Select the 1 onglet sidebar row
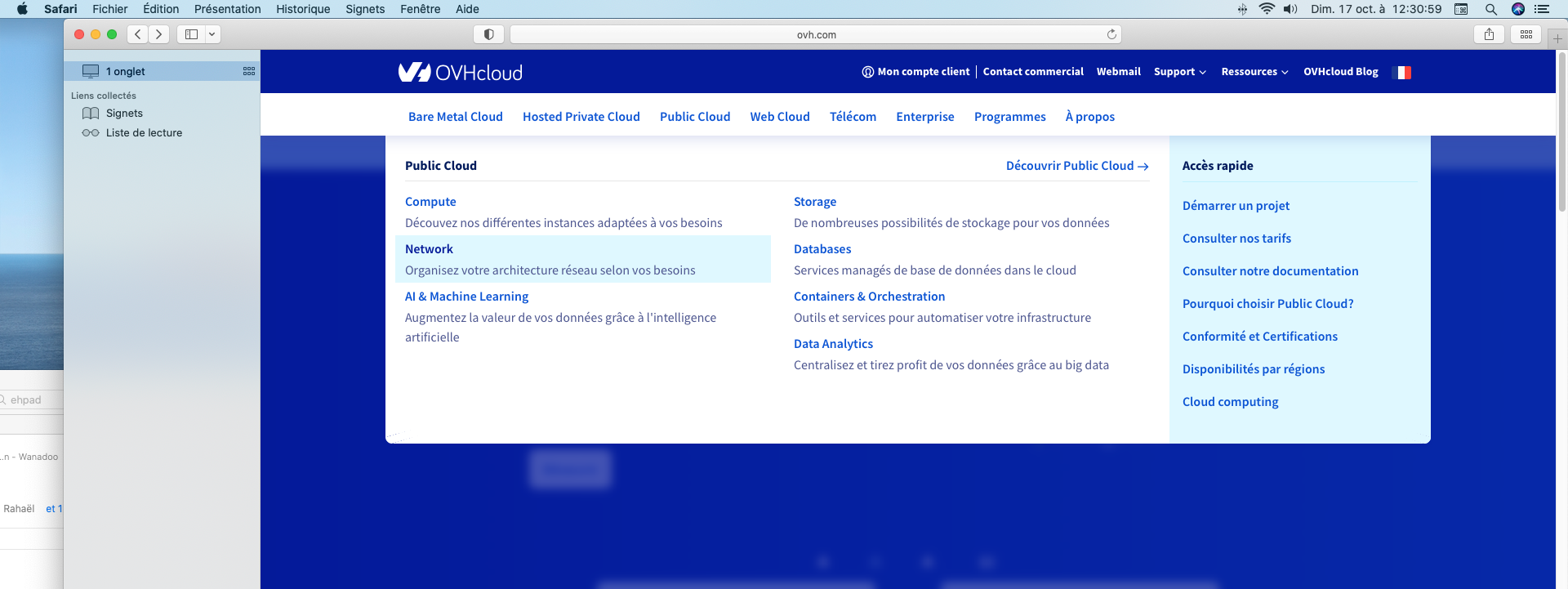The width and height of the screenshot is (1568, 589). coord(162,71)
